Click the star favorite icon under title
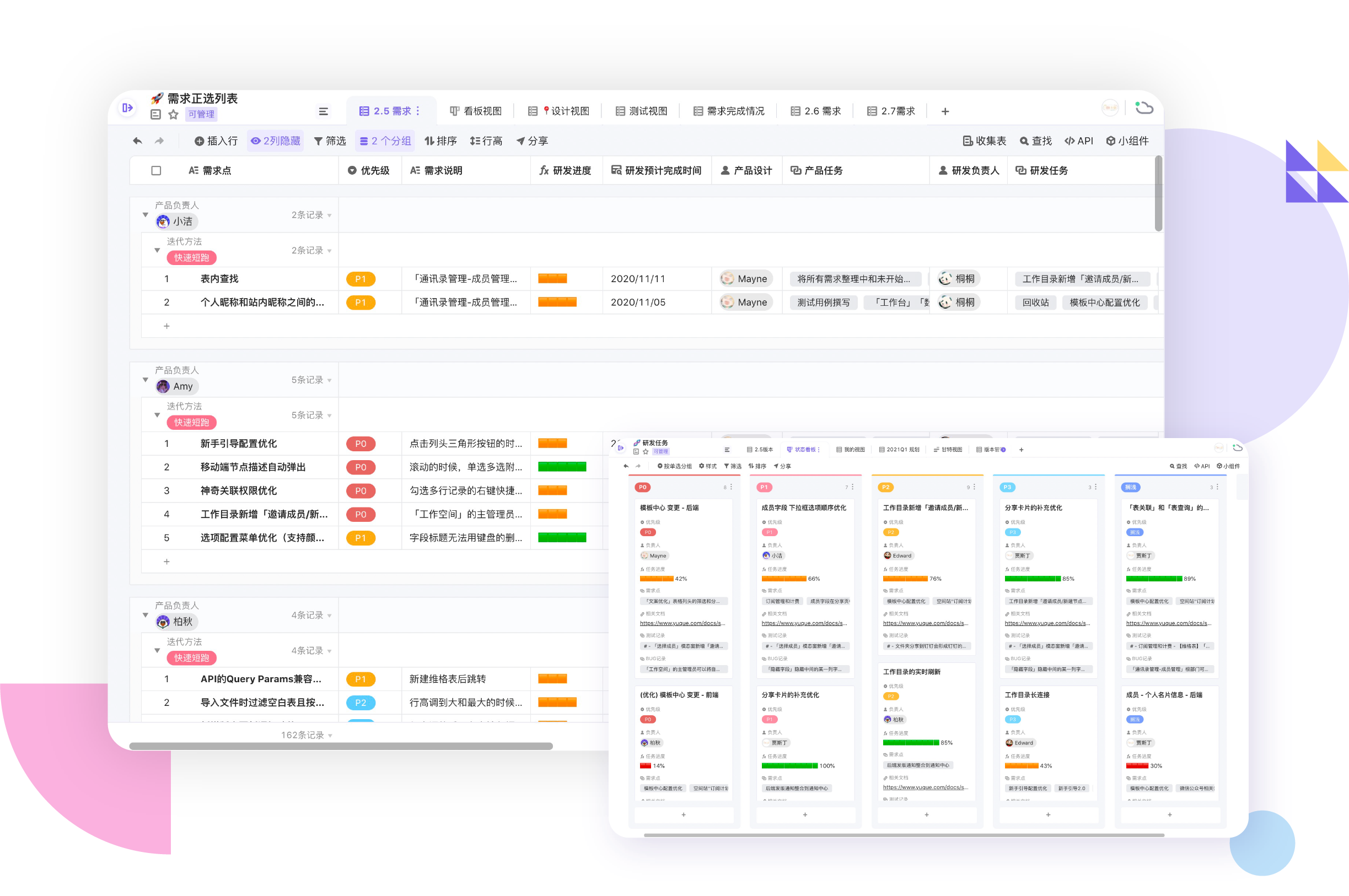Image resolution: width=1349 pixels, height=896 pixels. pos(173,115)
